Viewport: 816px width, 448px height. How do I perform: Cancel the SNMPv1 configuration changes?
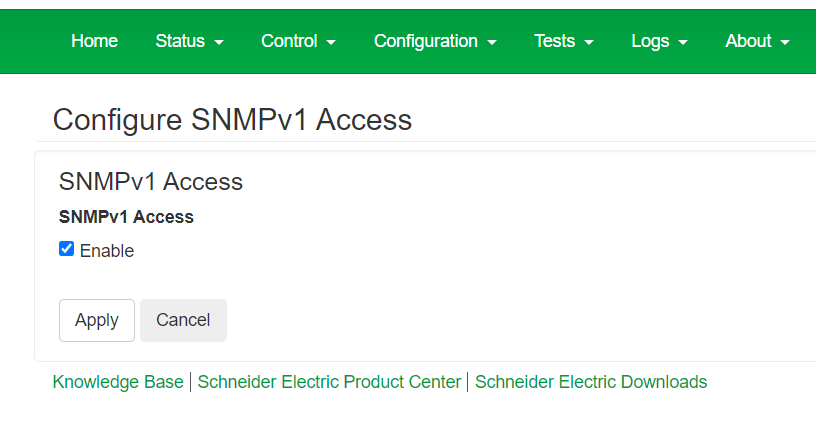(x=183, y=320)
